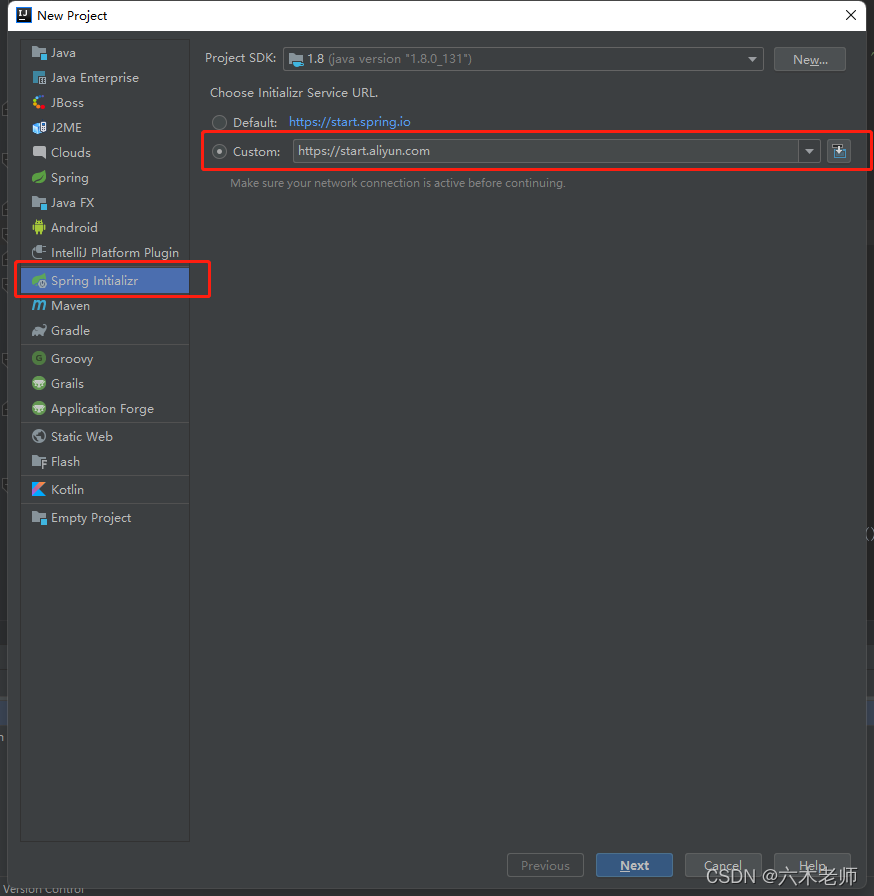Choose IntelliJ Platform Plugin project type
Screen dimensions: 874x896
click(105, 253)
